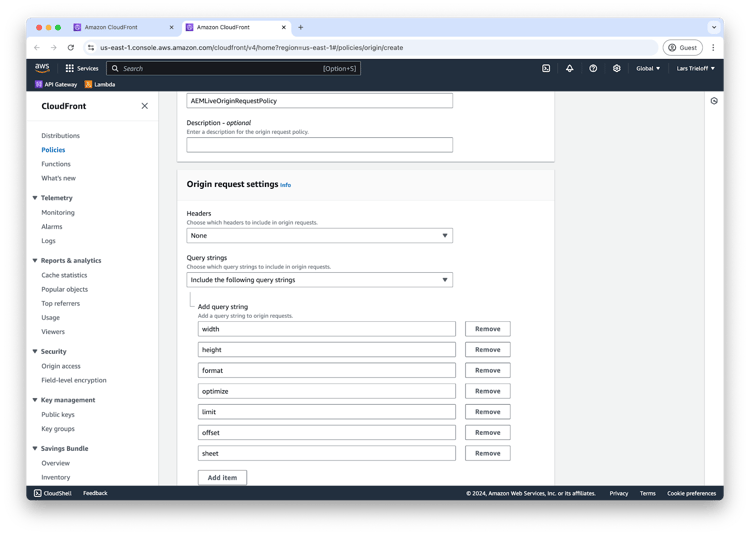Open Viewers report
750x535 pixels.
point(53,331)
